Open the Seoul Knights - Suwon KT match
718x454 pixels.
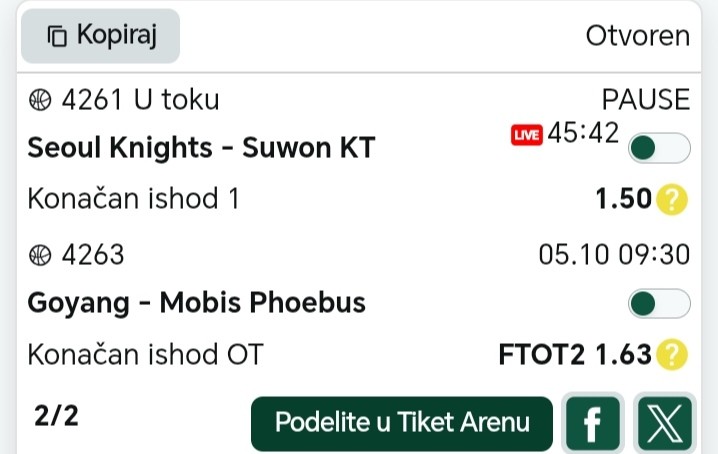(x=201, y=148)
